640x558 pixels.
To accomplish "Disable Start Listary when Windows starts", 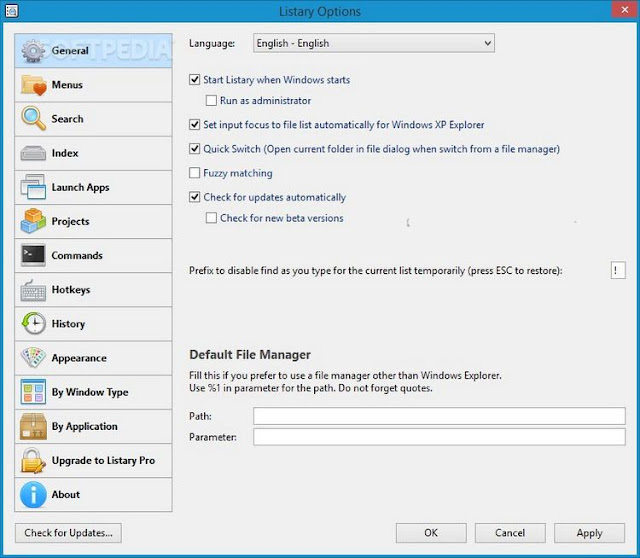I will (194, 80).
